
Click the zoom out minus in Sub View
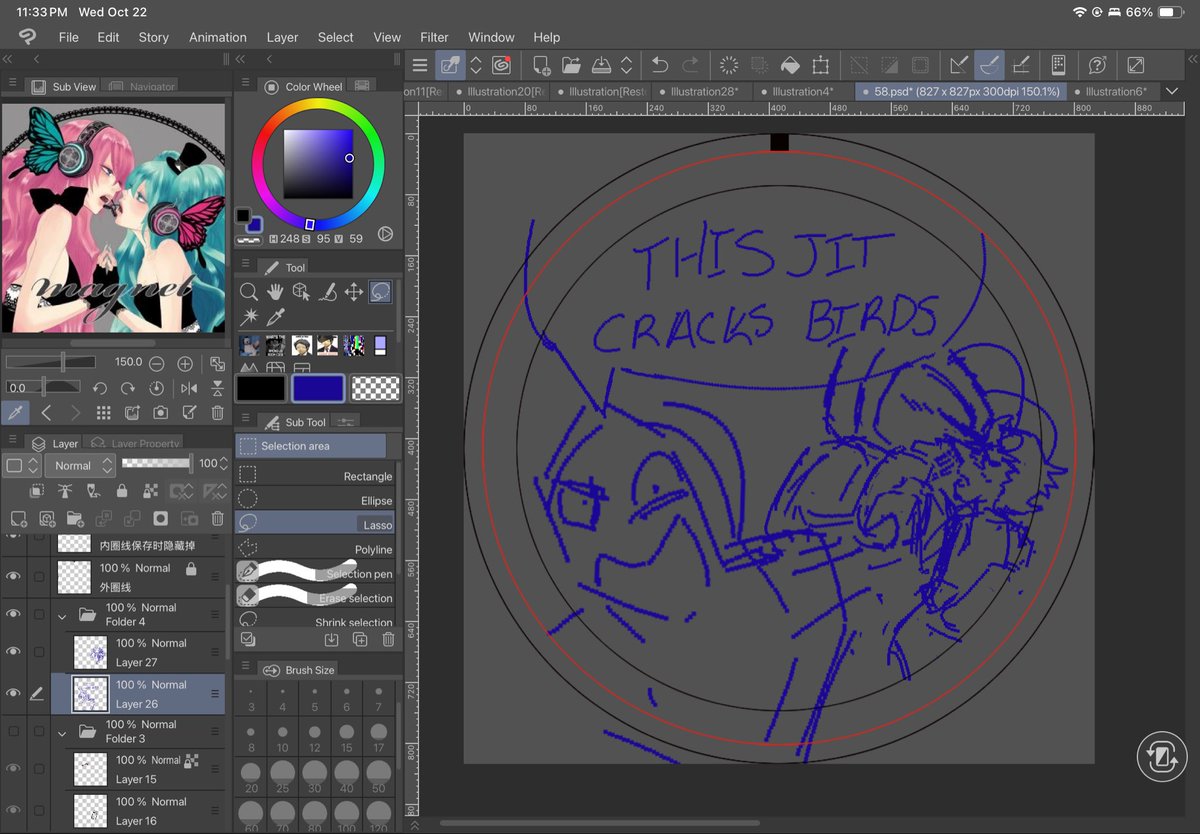point(156,363)
